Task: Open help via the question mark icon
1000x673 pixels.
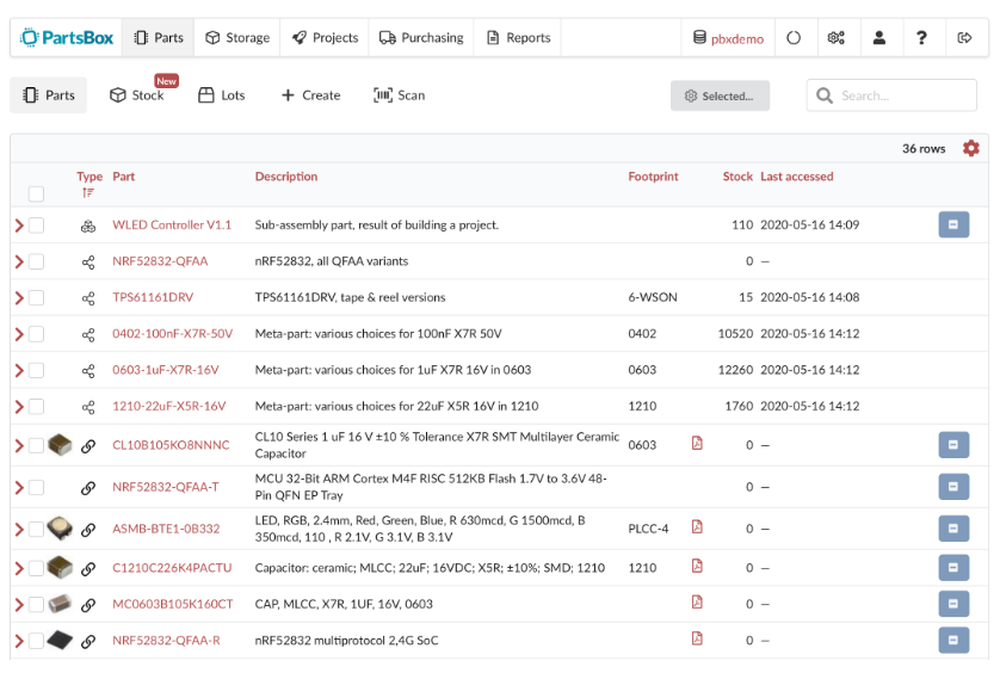Action: 922,37
